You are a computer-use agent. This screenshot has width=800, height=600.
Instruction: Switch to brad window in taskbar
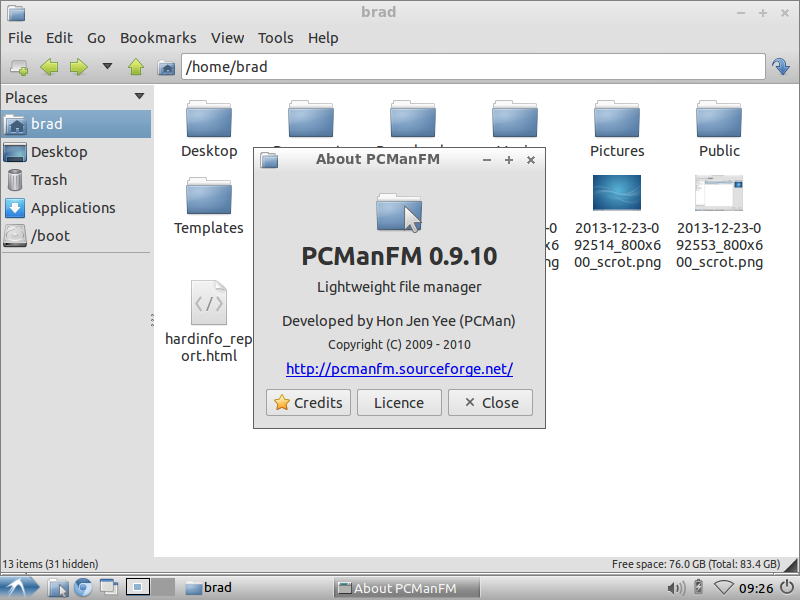[256, 588]
